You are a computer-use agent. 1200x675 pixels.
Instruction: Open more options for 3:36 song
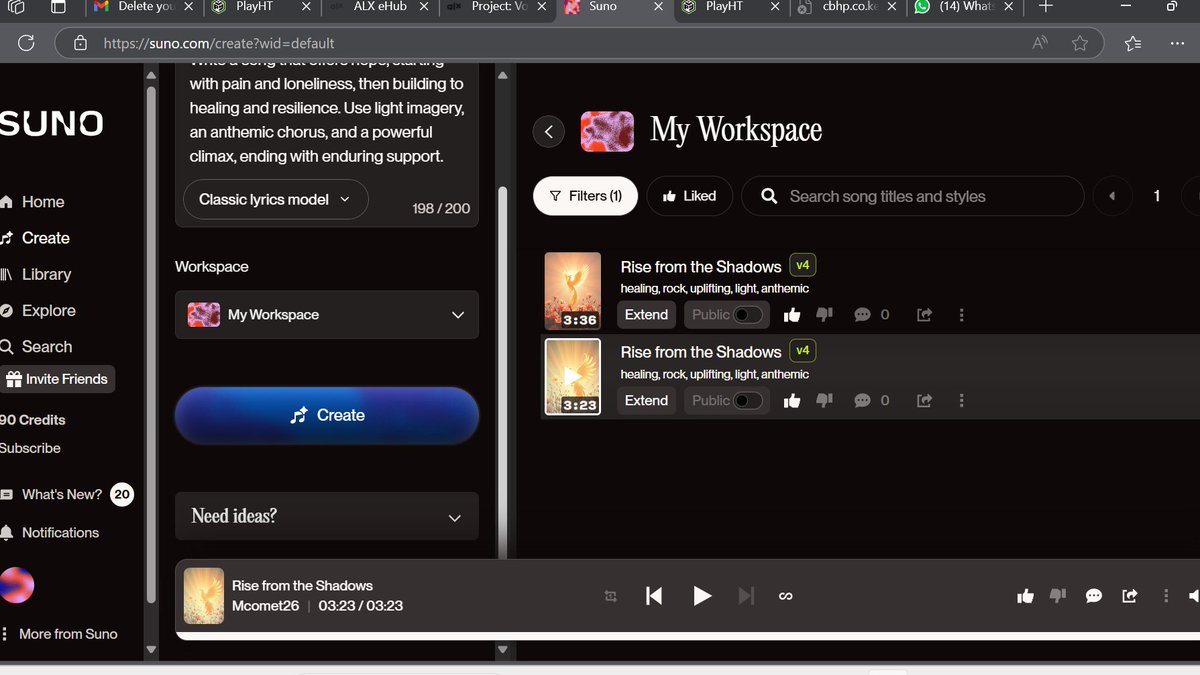coord(961,315)
